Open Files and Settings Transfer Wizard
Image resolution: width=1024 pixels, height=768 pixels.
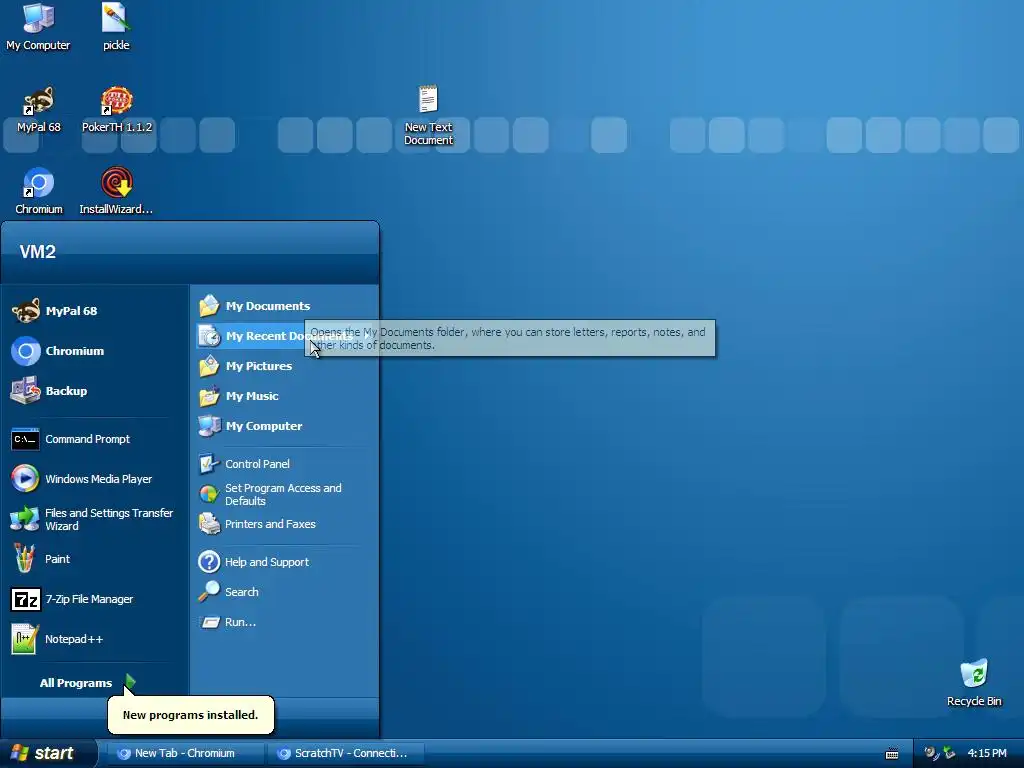[95, 519]
